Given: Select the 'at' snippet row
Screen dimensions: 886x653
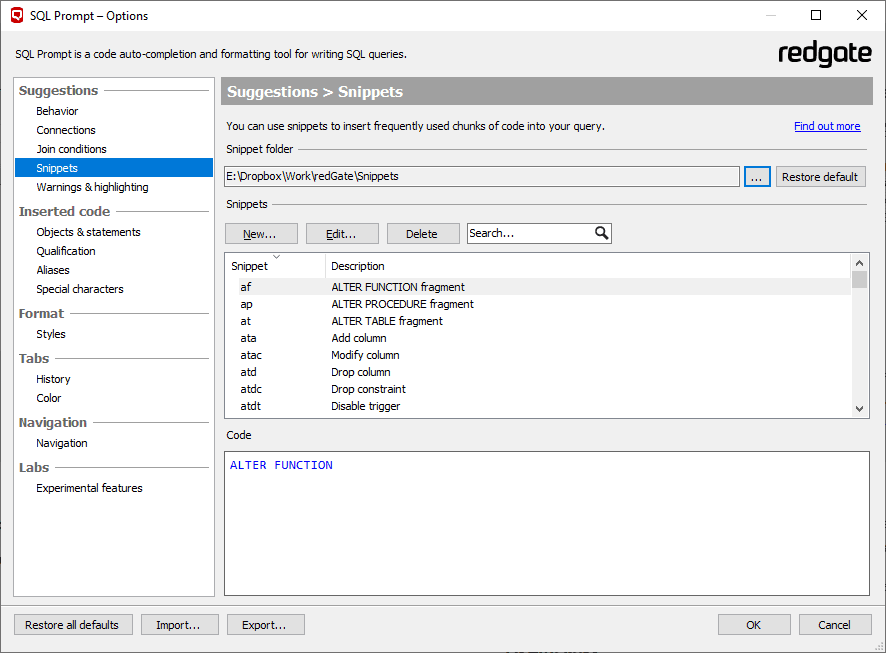Looking at the screenshot, I should (x=538, y=321).
